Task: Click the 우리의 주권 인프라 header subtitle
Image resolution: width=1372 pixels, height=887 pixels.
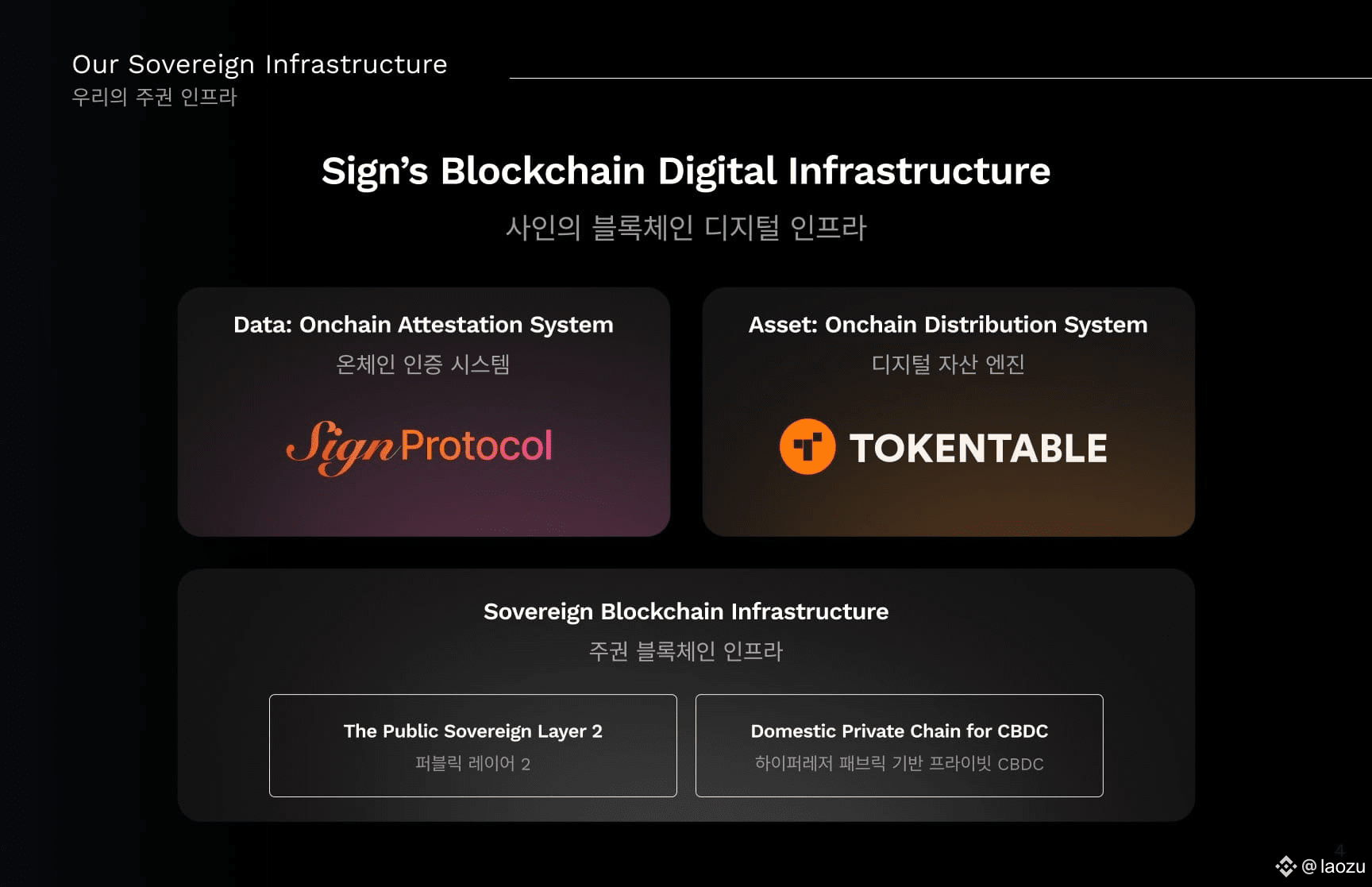Action: click(x=155, y=97)
